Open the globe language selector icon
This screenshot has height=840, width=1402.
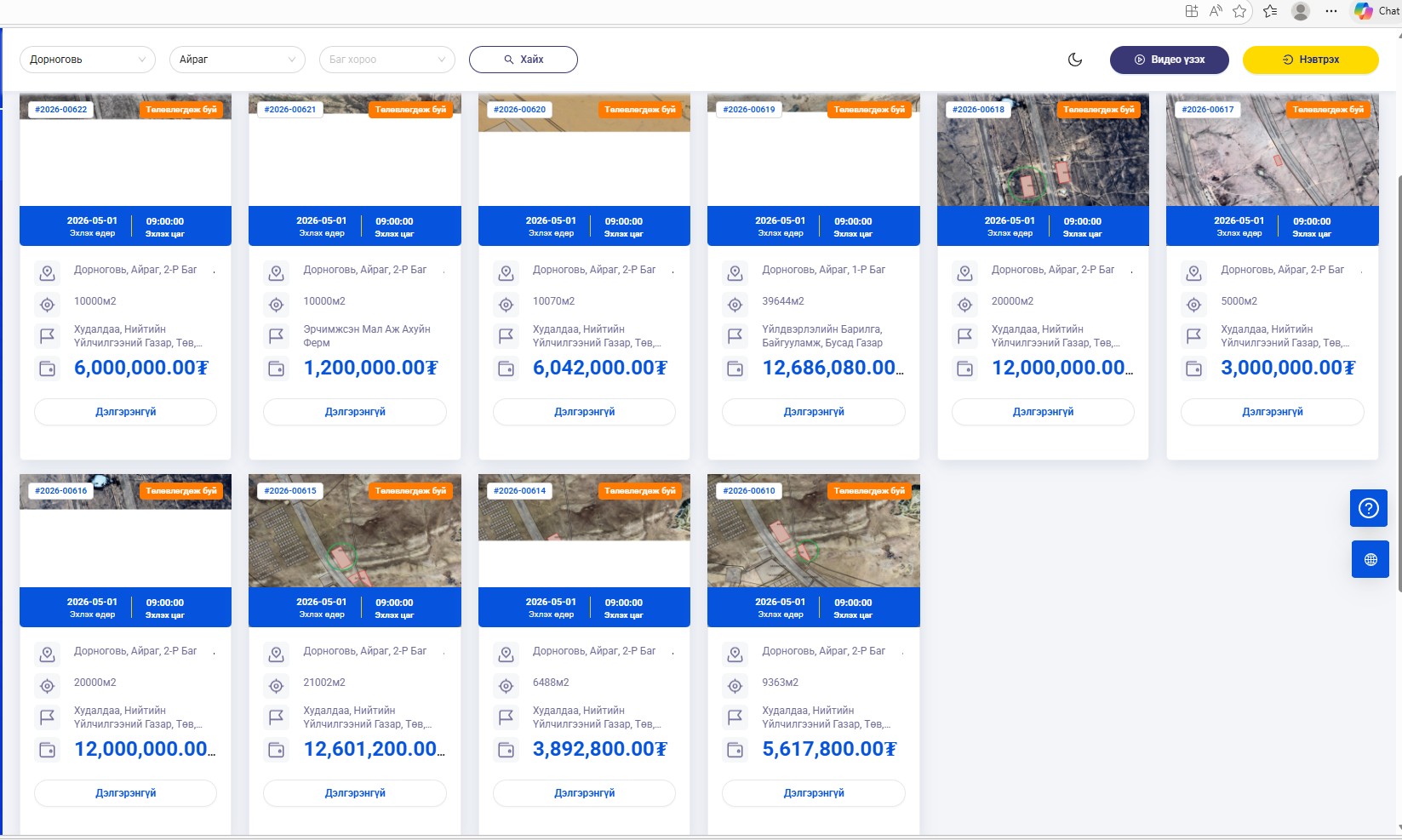[x=1369, y=559]
